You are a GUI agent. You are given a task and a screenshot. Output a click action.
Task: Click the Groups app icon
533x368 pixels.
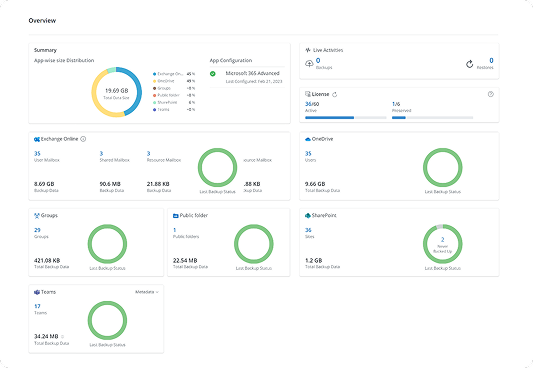[37, 215]
